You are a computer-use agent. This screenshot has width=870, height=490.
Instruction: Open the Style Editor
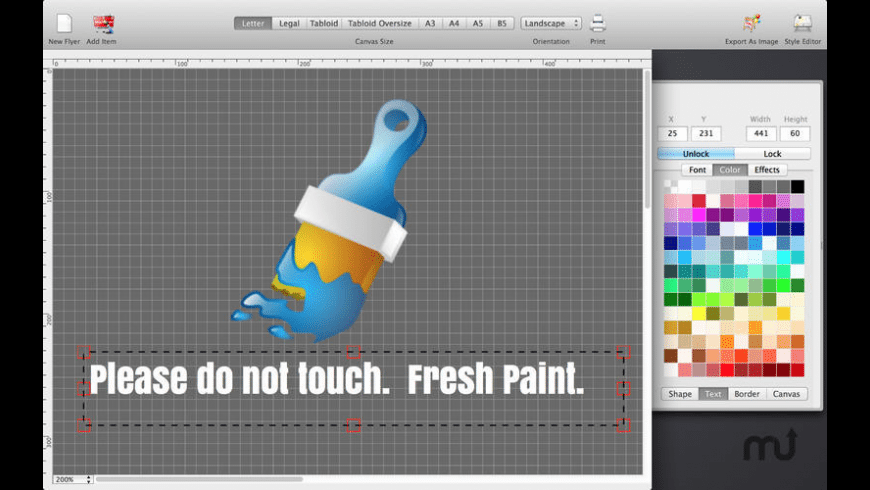click(x=802, y=23)
